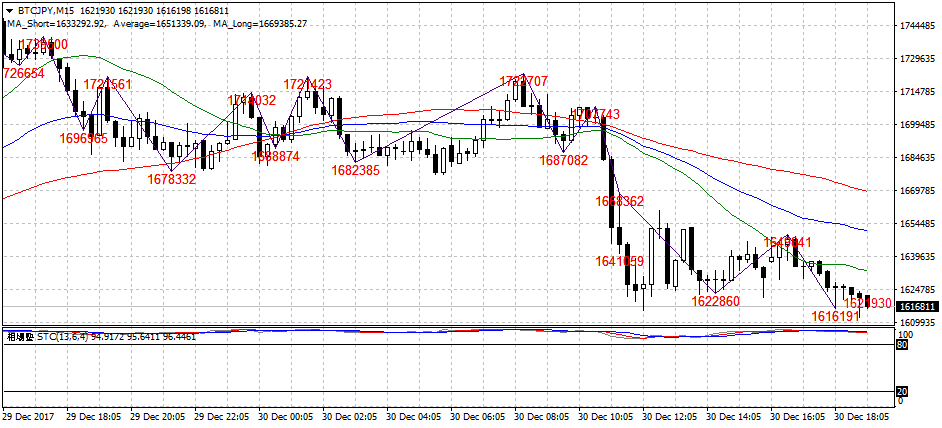The width and height of the screenshot is (942, 428).
Task: Select the 1721561 peak label
Action: [107, 85]
